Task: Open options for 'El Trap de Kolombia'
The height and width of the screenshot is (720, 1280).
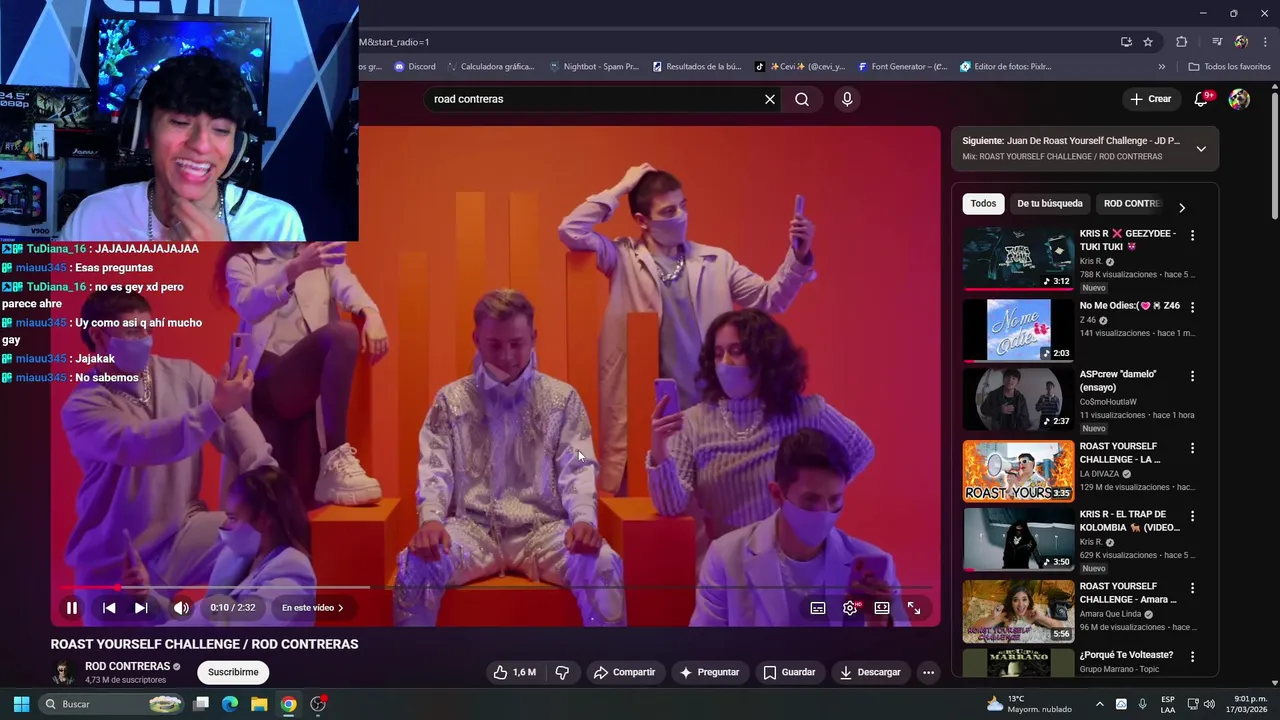Action: pos(1192,516)
